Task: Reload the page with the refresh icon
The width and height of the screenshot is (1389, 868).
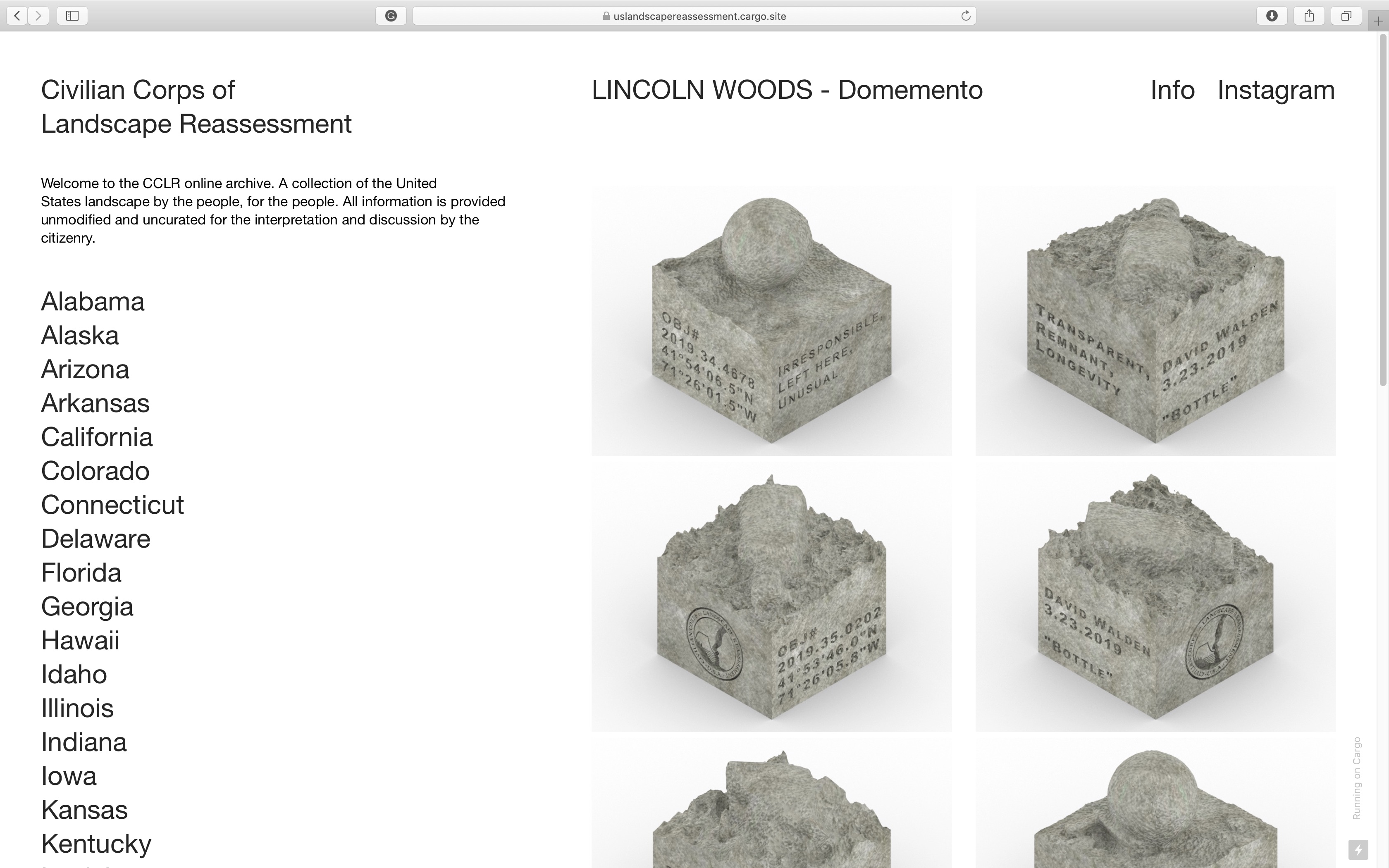Action: 965,16
